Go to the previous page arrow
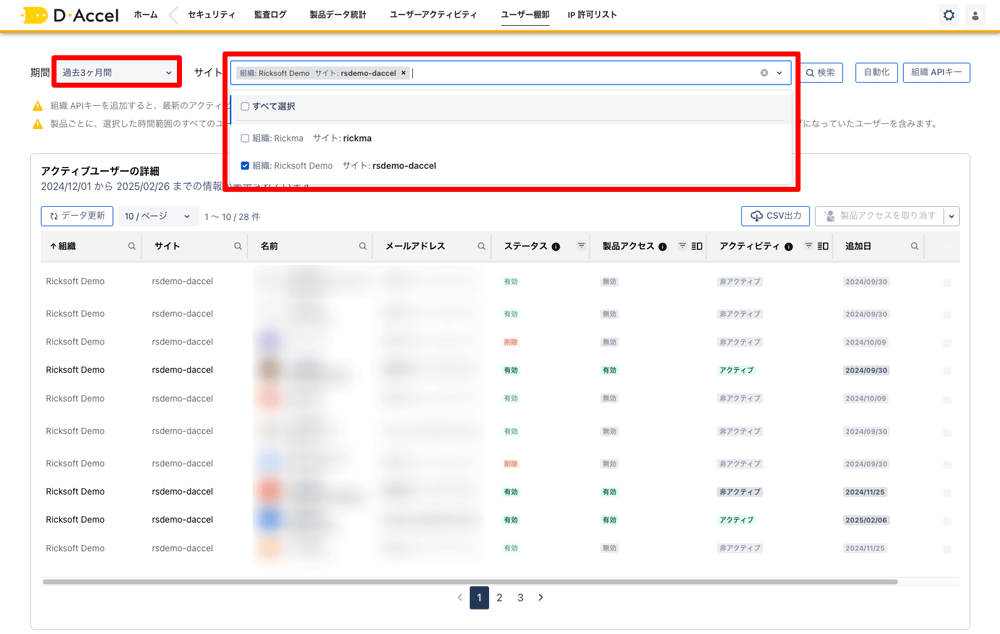Image resolution: width=1000 pixels, height=634 pixels. click(x=460, y=598)
